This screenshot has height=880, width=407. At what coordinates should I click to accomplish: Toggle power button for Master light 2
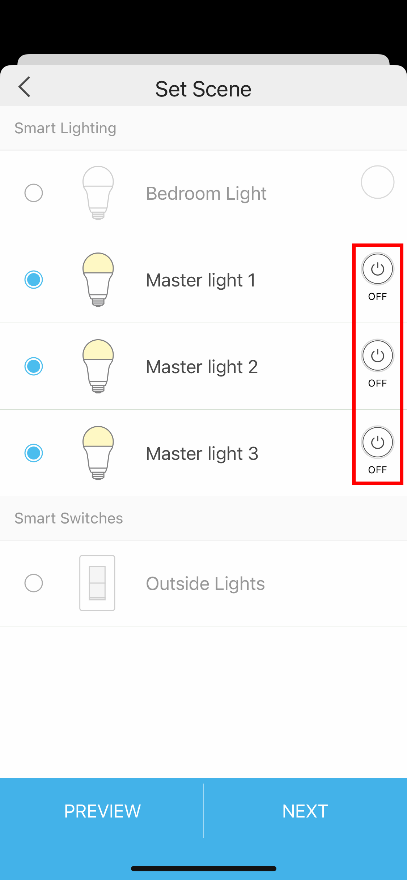click(377, 356)
